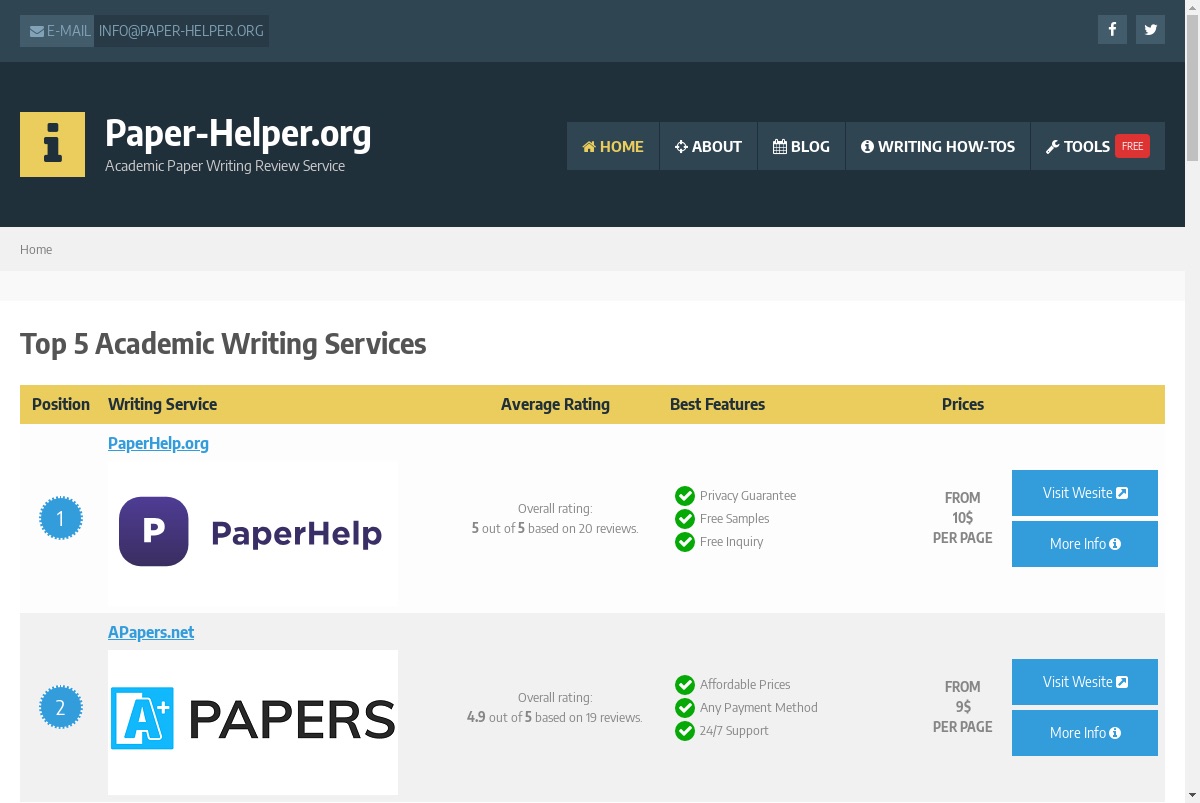Click the Best Features column header
The height and width of the screenshot is (803, 1200).
click(717, 404)
